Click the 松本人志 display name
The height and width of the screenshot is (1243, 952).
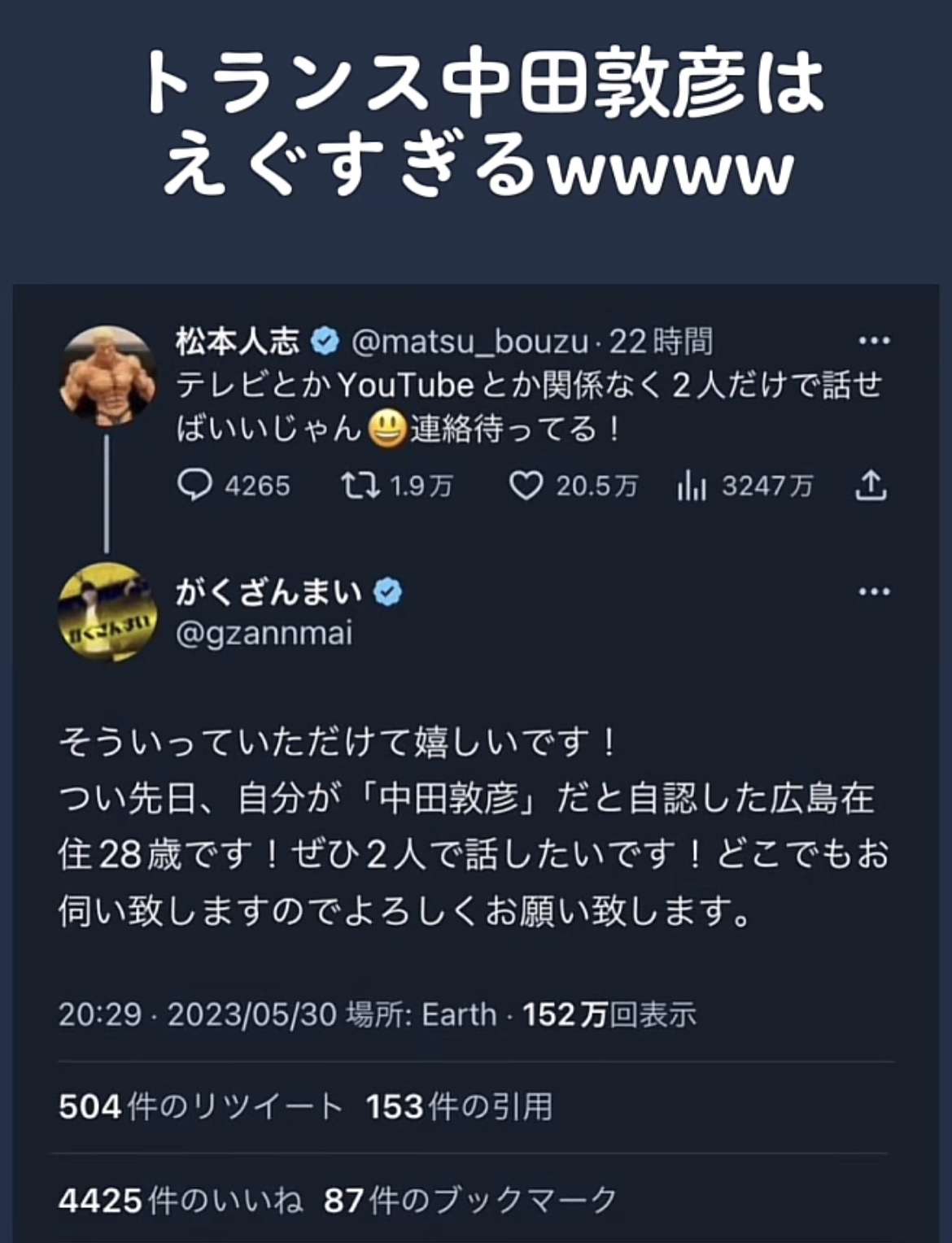coord(238,342)
